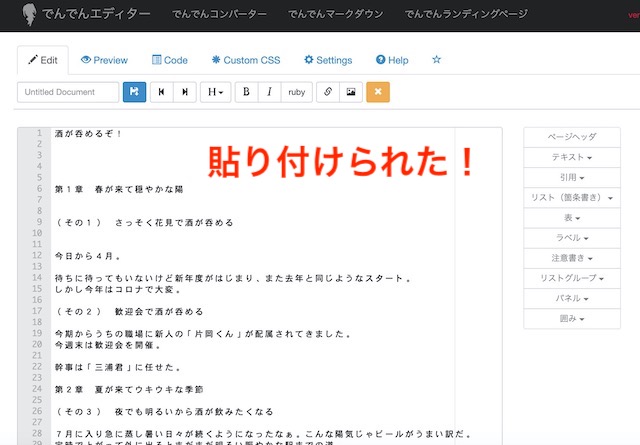Open でんでんコンバーター link in navbar
This screenshot has height=445, width=640.
219,16
